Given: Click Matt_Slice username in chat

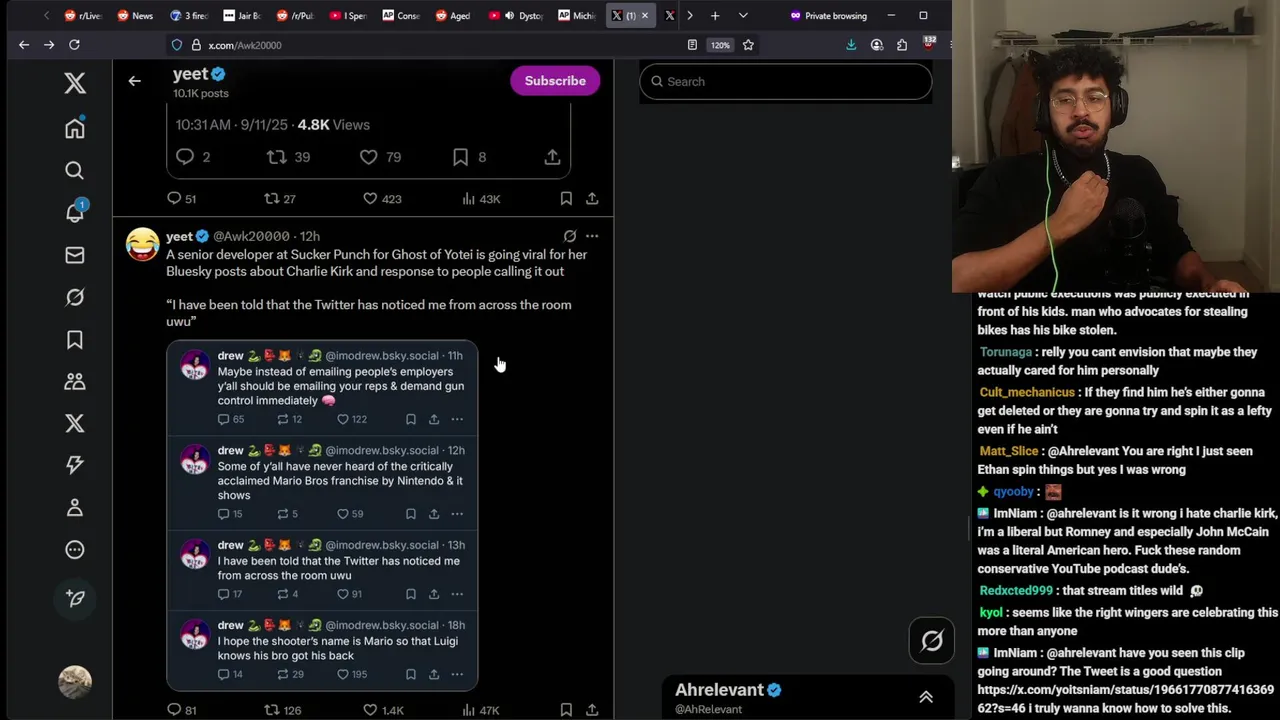Looking at the screenshot, I should (x=1009, y=451).
